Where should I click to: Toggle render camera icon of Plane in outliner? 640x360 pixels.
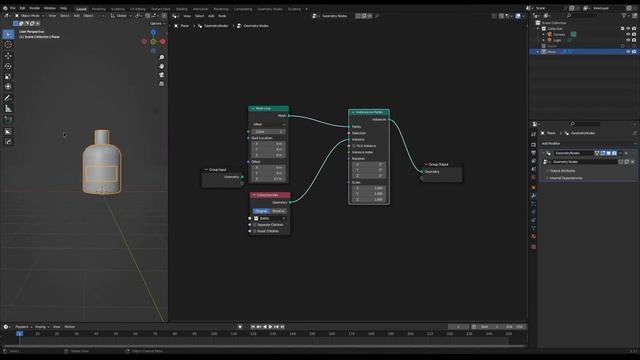634,52
